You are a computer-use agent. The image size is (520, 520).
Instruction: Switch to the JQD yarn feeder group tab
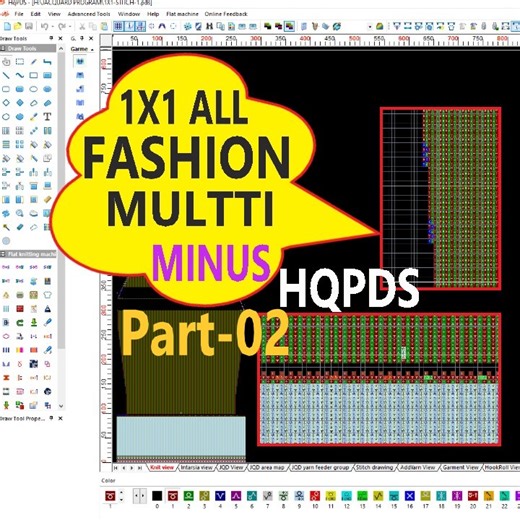pyautogui.click(x=320, y=468)
